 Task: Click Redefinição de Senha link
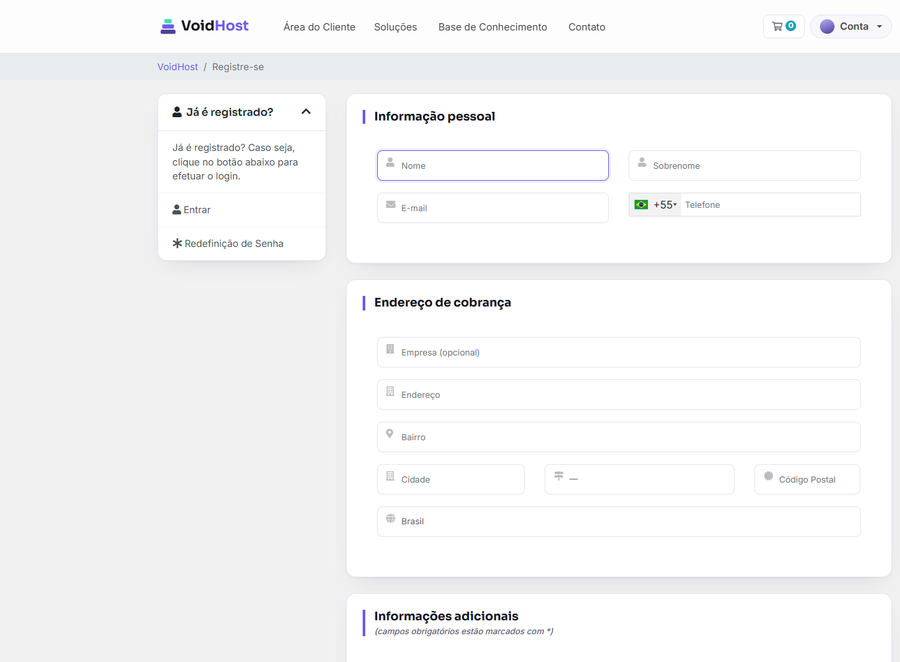pyautogui.click(x=228, y=243)
